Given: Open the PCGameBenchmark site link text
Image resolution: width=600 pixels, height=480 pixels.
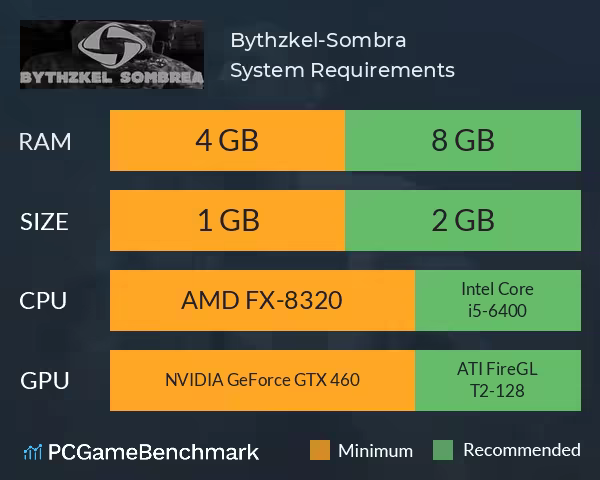Looking at the screenshot, I should point(153,451).
